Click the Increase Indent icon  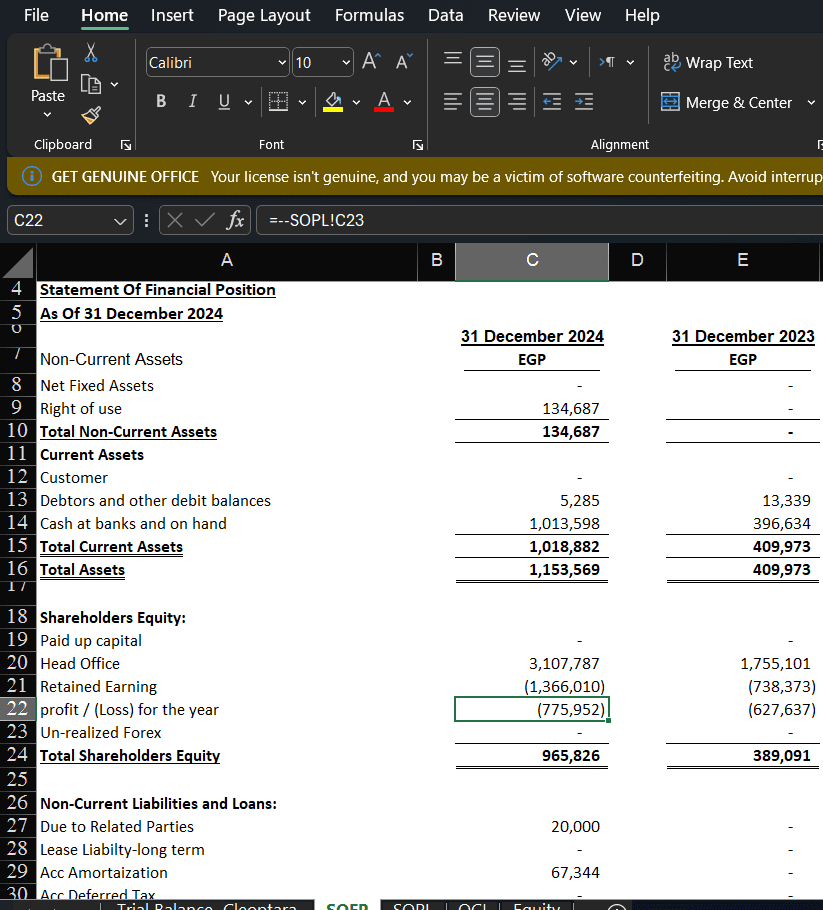click(584, 102)
